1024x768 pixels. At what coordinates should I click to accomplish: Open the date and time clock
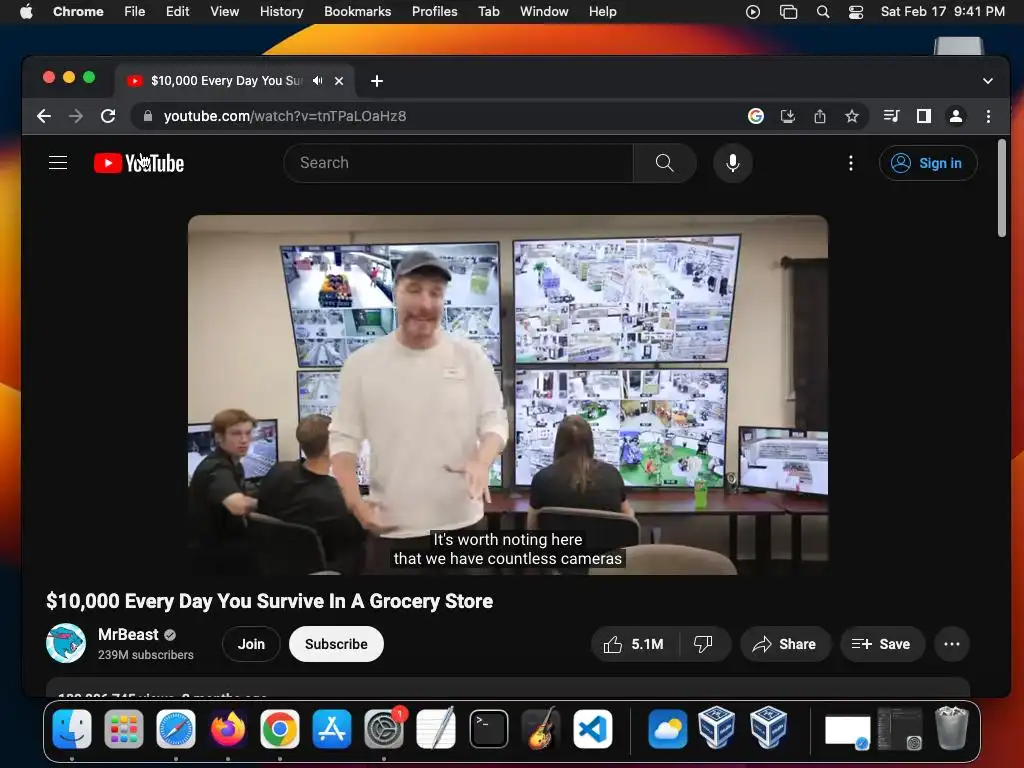(x=942, y=11)
